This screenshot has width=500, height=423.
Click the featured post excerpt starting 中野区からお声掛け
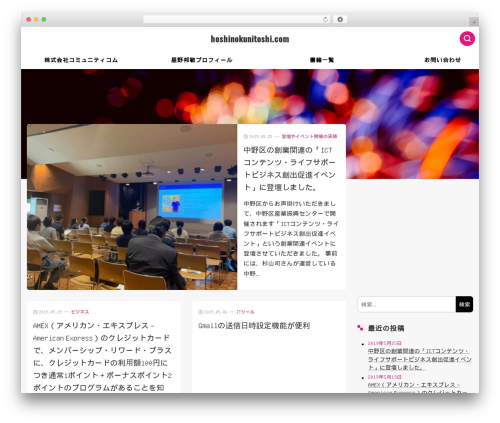(290, 238)
